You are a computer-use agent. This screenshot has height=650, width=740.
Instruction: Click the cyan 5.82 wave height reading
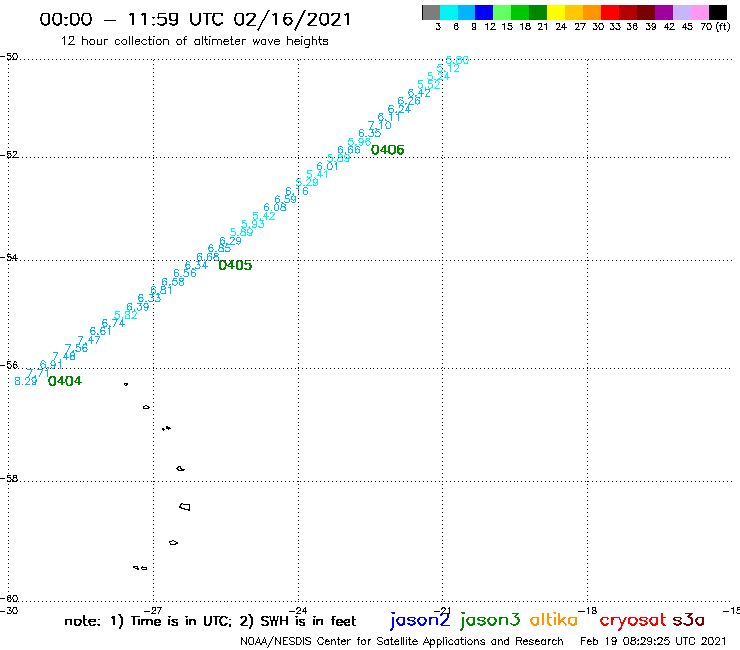126,315
